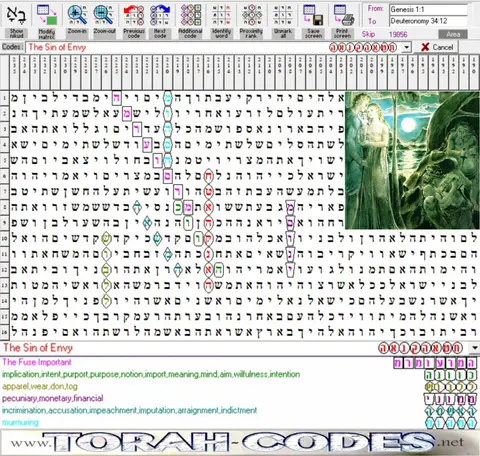
Task: Select the apparel, wear, don, tog row
Action: pyautogui.click(x=40, y=387)
